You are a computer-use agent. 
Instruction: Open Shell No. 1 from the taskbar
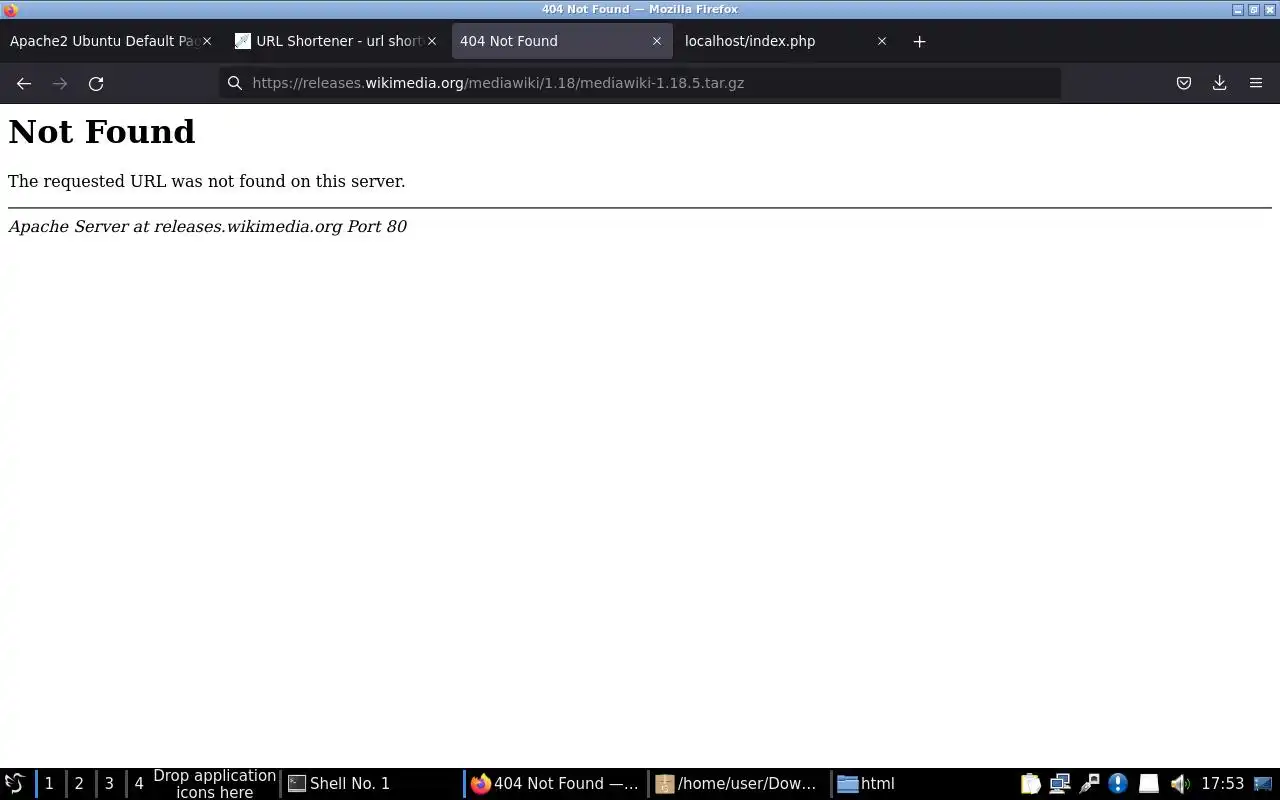click(372, 784)
